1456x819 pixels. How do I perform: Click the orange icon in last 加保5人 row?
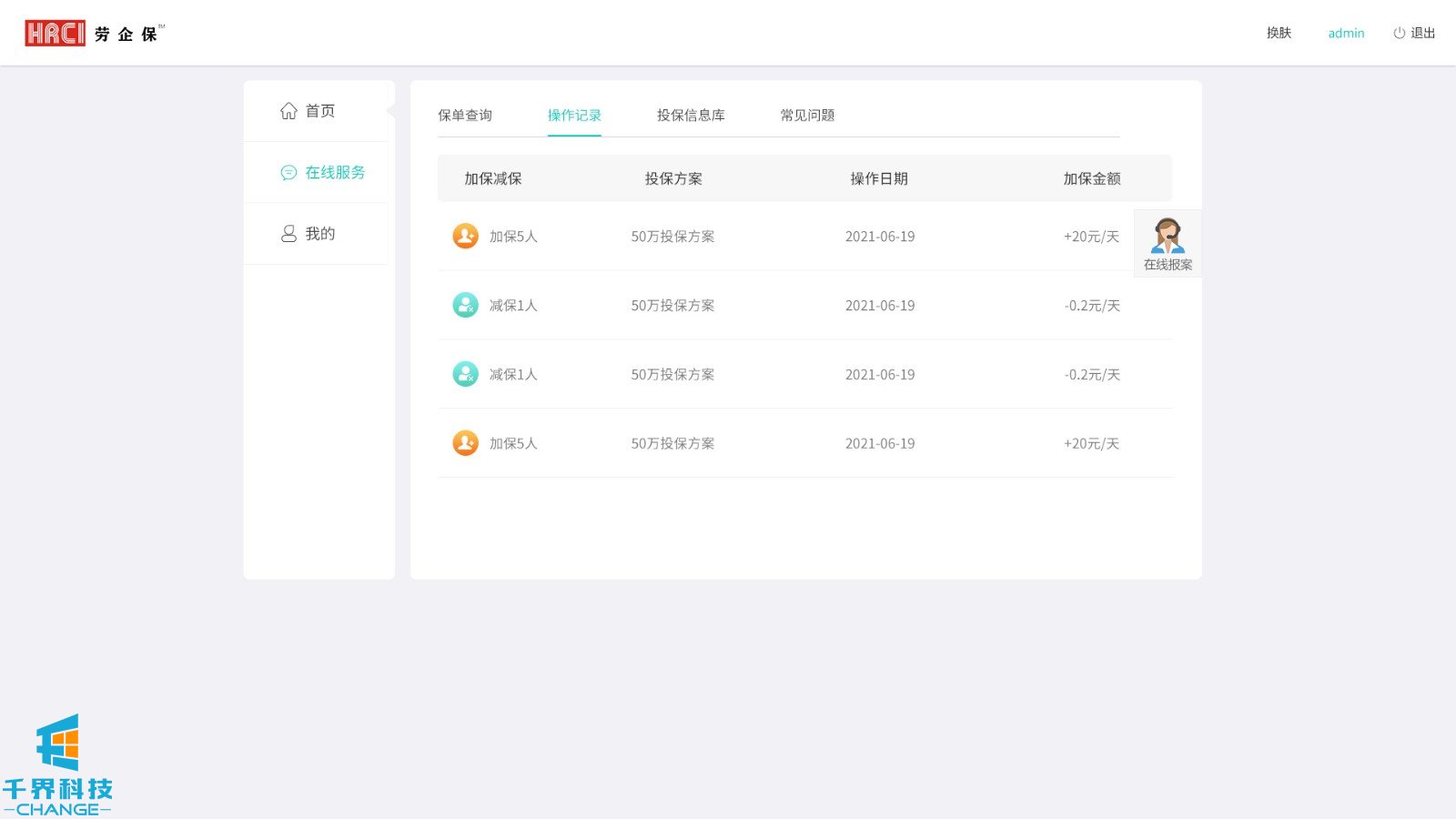[465, 444]
